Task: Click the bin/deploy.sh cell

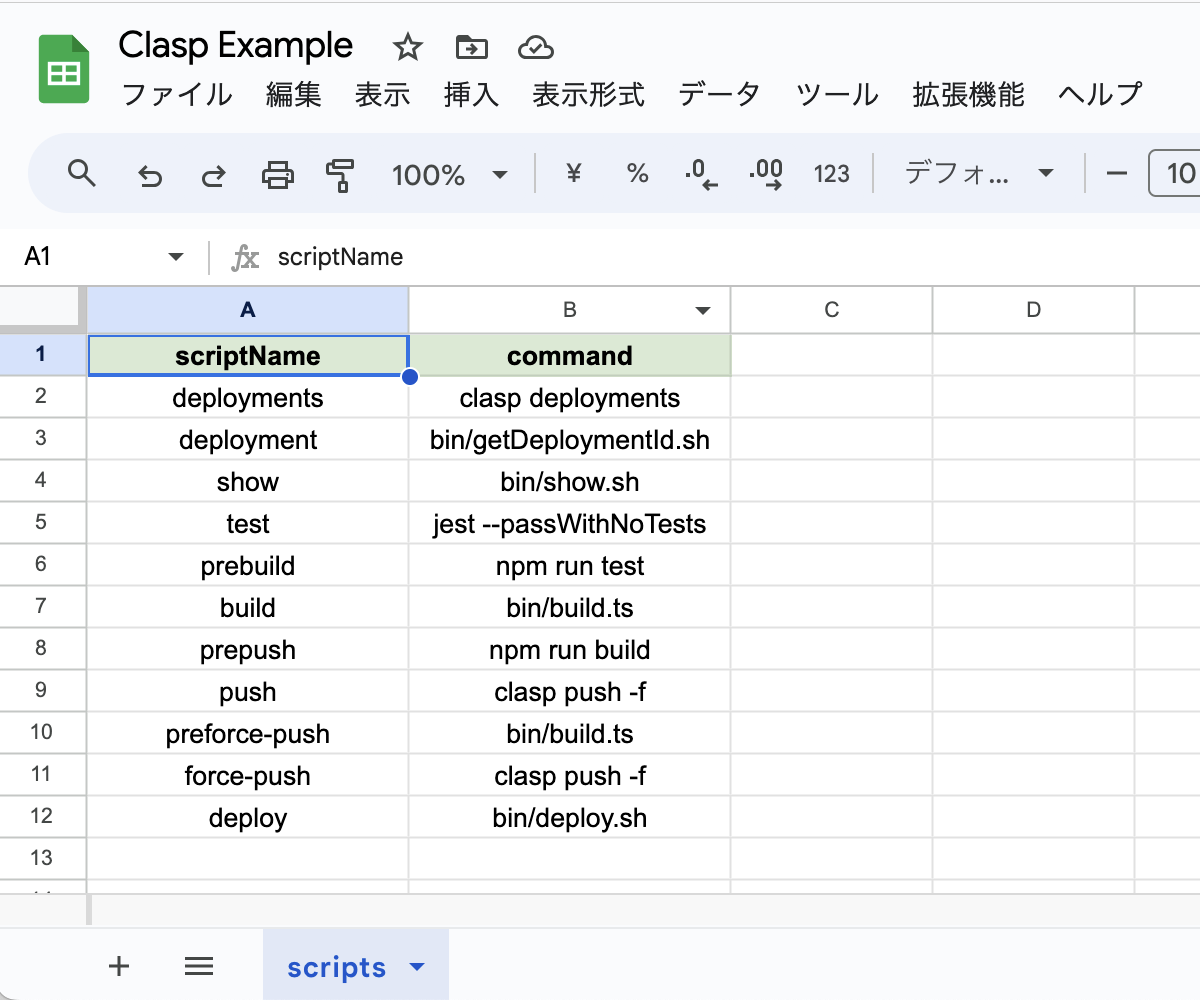Action: [x=570, y=818]
